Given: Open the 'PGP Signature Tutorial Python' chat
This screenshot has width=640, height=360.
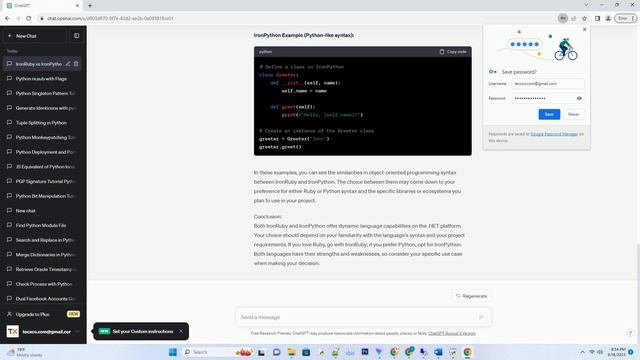Looking at the screenshot, I should (x=42, y=181).
